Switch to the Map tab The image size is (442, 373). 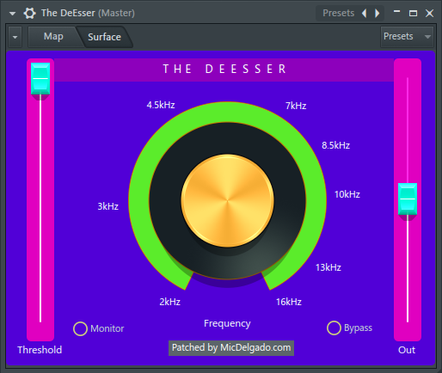53,36
